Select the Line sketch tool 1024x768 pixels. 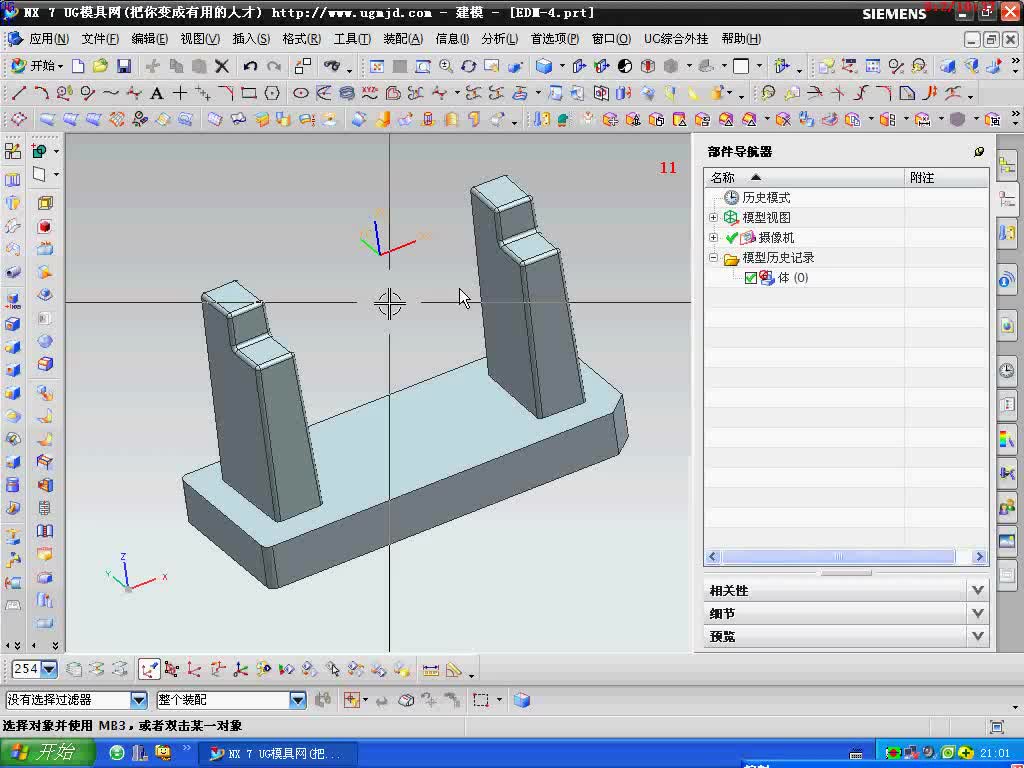click(x=19, y=93)
